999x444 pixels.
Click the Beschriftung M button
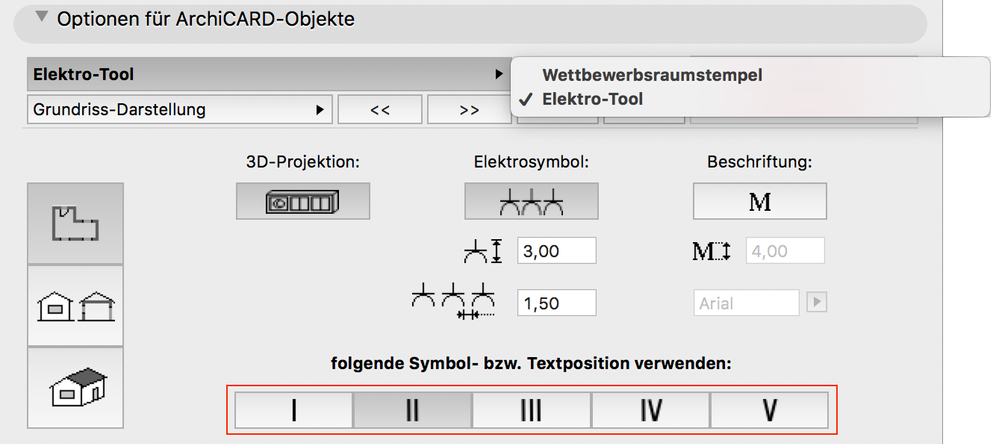[759, 201]
